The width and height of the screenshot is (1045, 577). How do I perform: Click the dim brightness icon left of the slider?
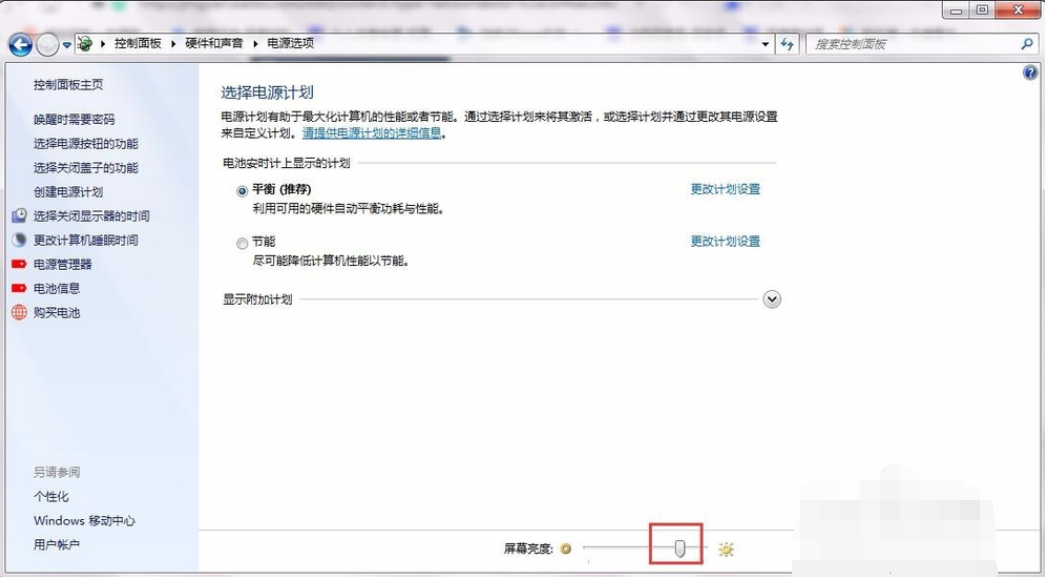[567, 548]
